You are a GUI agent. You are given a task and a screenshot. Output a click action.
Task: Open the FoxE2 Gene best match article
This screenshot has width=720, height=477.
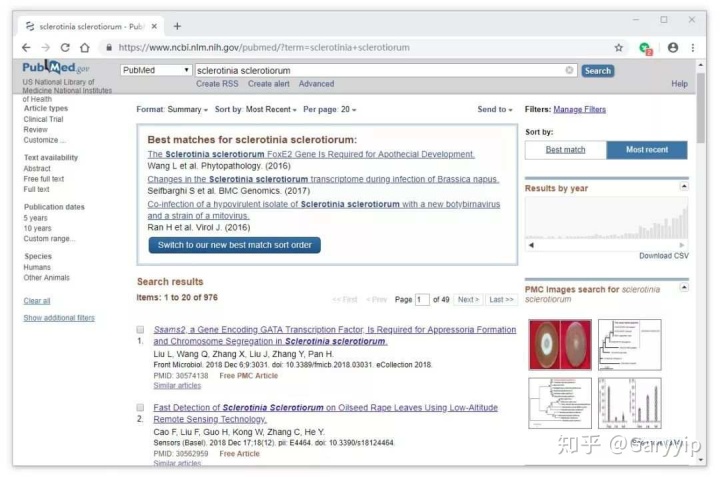click(x=311, y=154)
